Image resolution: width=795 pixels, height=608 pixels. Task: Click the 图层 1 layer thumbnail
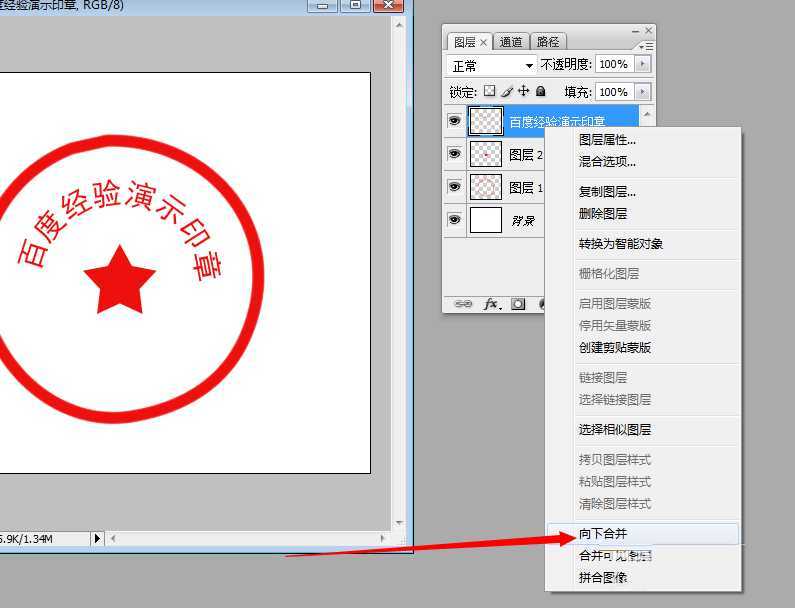point(486,187)
